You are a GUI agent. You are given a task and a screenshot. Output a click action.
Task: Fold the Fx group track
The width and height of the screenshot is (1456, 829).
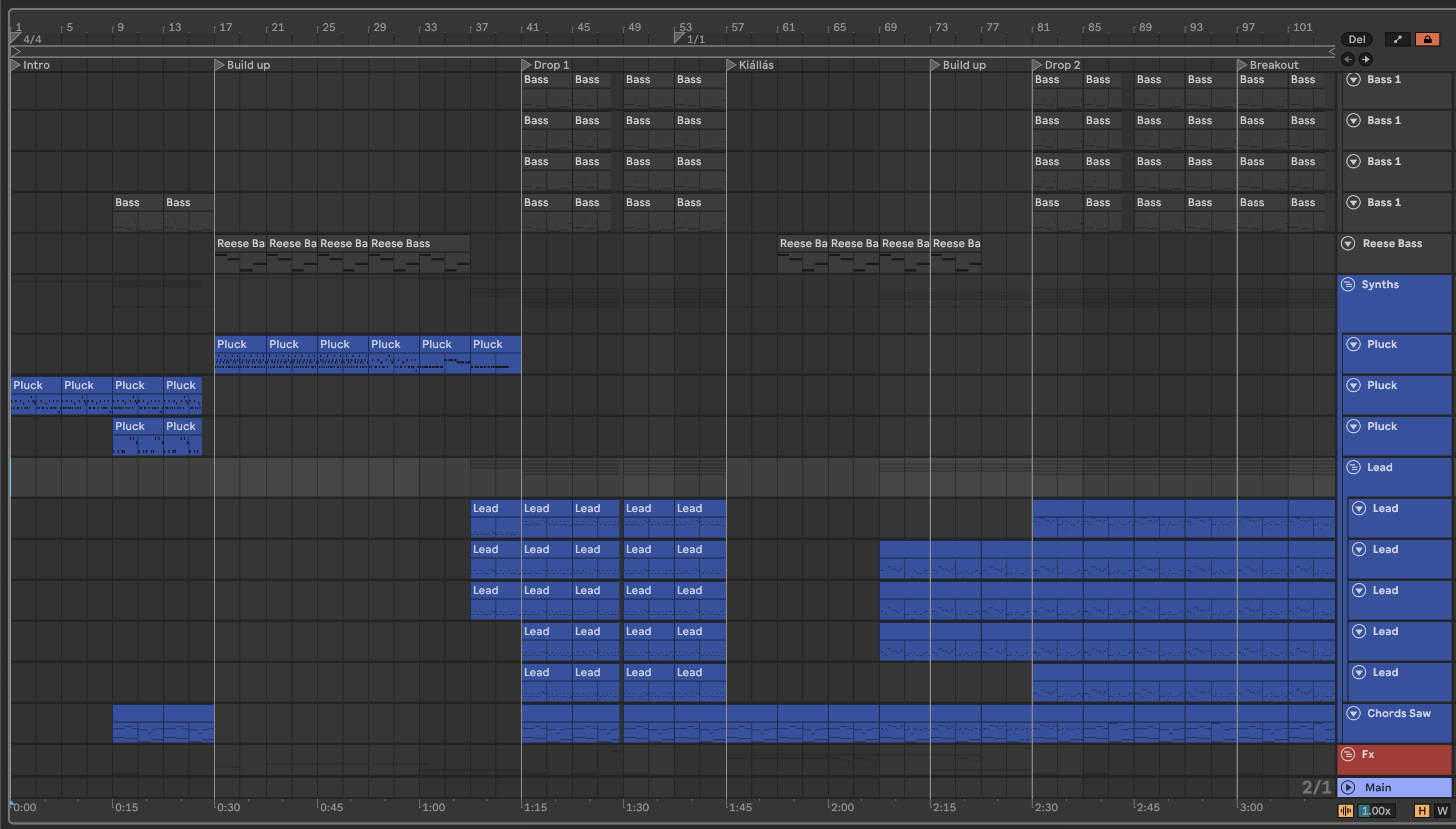coord(1348,754)
